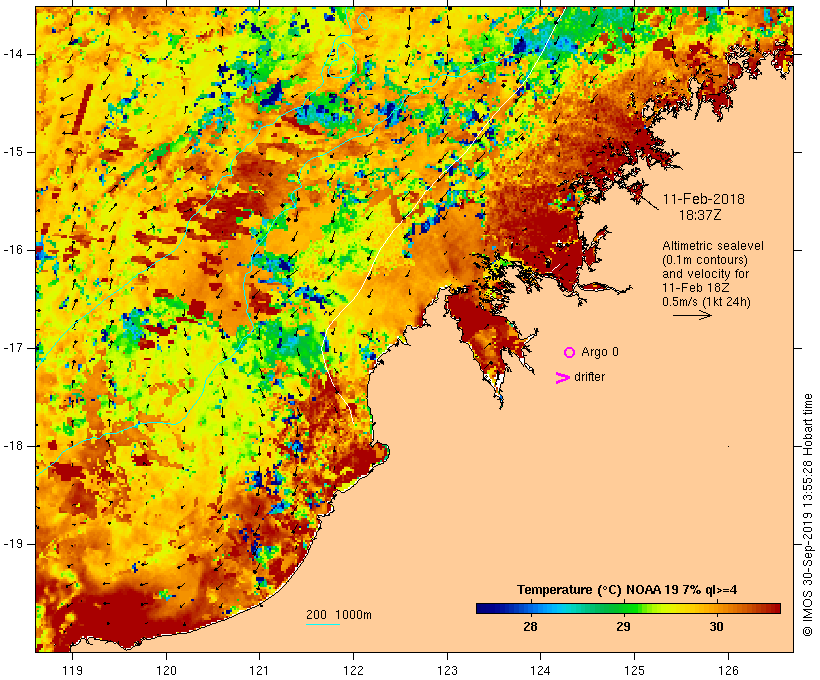This screenshot has height=680, width=820.
Task: Click the "200 1000m" isobath legend text
Action: pyautogui.click(x=339, y=615)
